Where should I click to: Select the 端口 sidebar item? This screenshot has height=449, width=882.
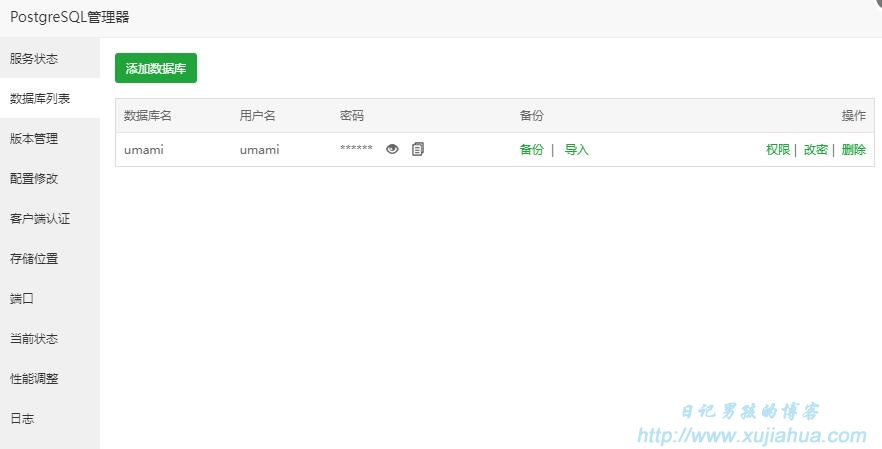coord(50,298)
